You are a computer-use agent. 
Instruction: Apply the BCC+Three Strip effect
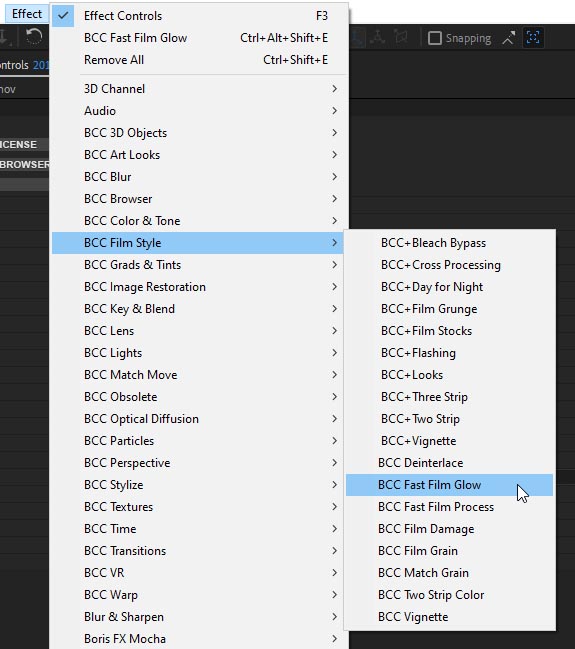click(450, 397)
